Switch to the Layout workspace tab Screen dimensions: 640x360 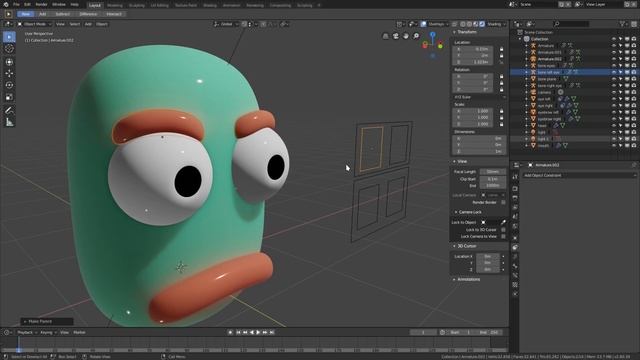point(95,5)
